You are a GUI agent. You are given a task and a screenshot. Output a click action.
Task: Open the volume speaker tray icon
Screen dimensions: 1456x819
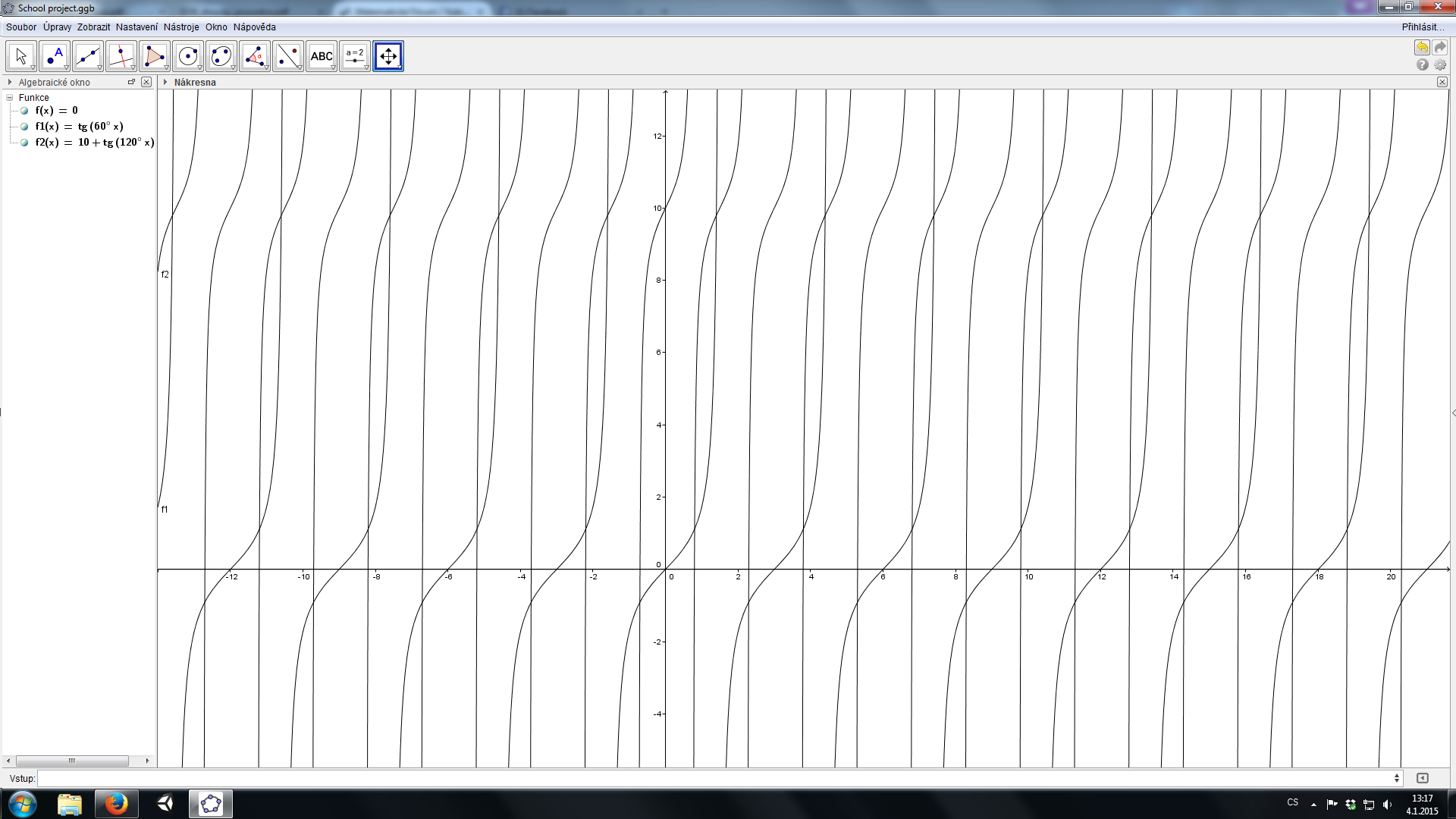tap(1388, 805)
